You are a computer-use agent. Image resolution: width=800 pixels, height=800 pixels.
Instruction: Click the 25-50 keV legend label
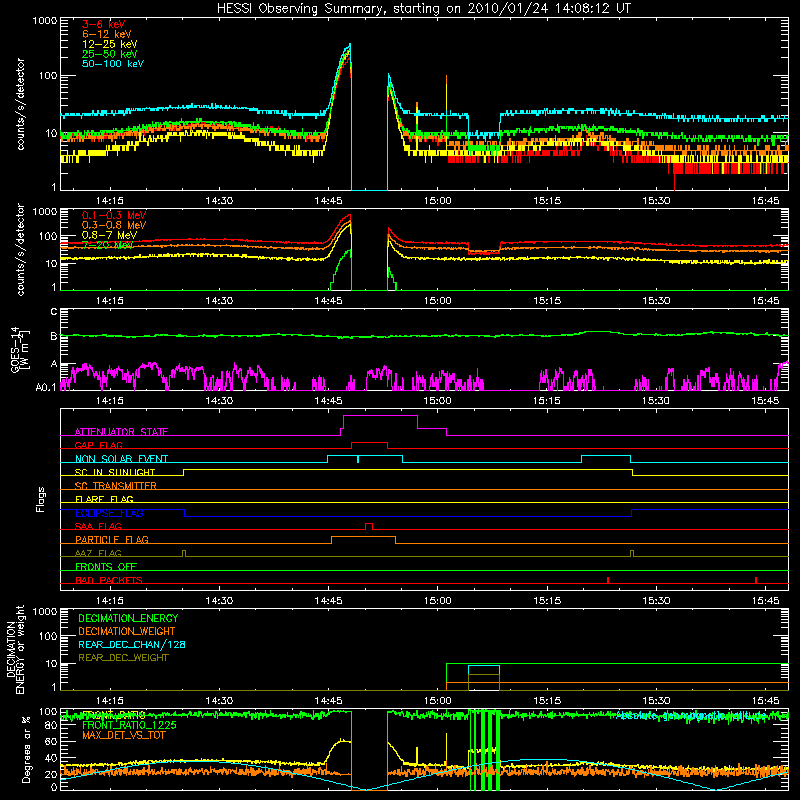point(110,54)
